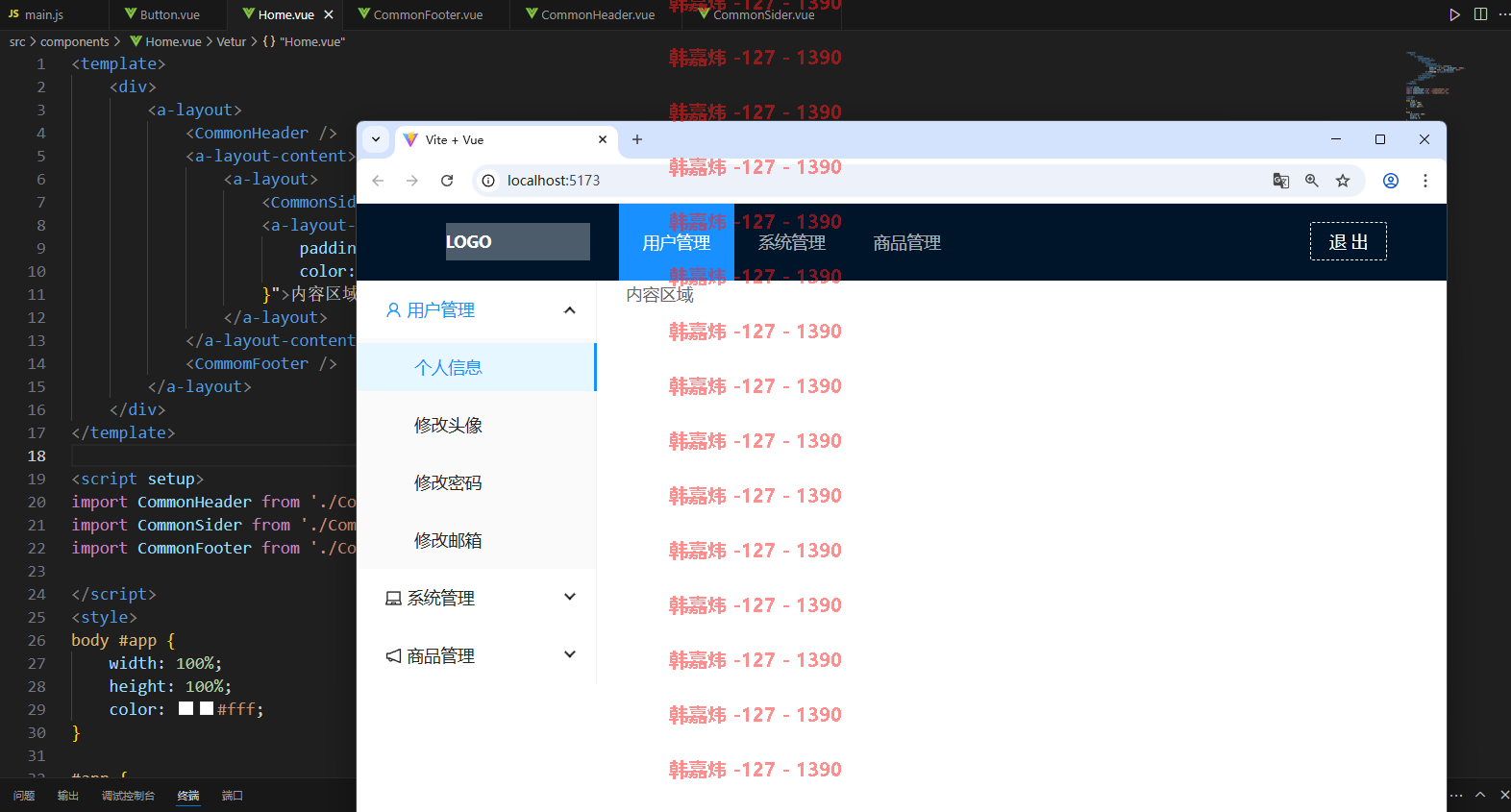This screenshot has height=812, width=1511.
Task: Reload the localhost page
Action: coord(447,181)
